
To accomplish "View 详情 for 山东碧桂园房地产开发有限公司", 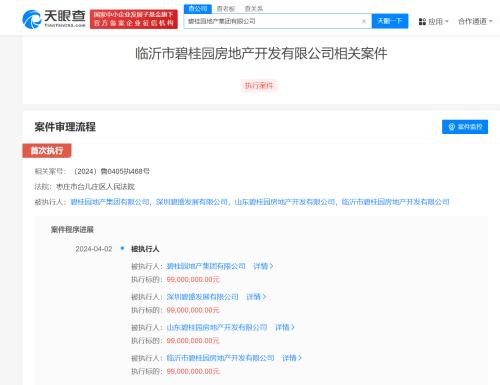I will tap(285, 327).
